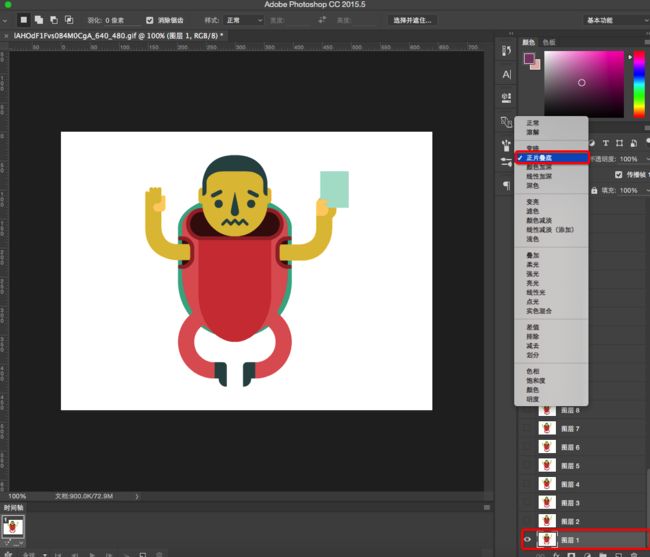This screenshot has height=557, width=650.
Task: Show 图层 2 visibility box
Action: (x=527, y=521)
